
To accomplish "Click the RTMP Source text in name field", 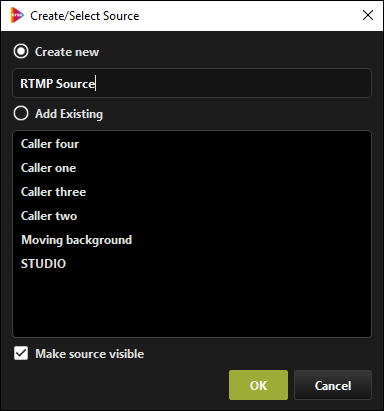I will point(58,83).
